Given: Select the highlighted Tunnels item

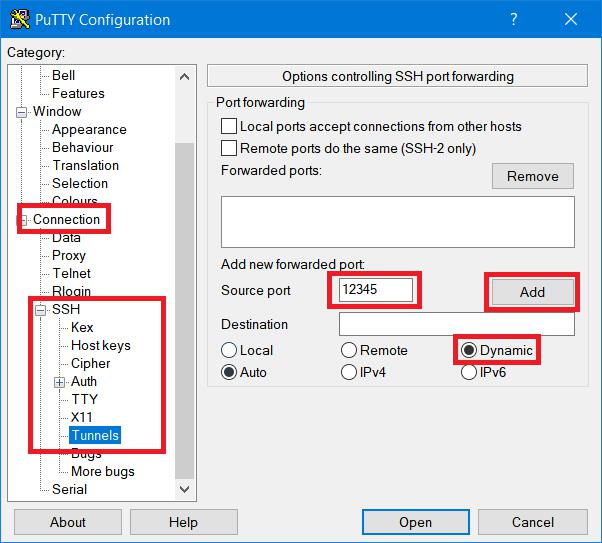Looking at the screenshot, I should (95, 435).
